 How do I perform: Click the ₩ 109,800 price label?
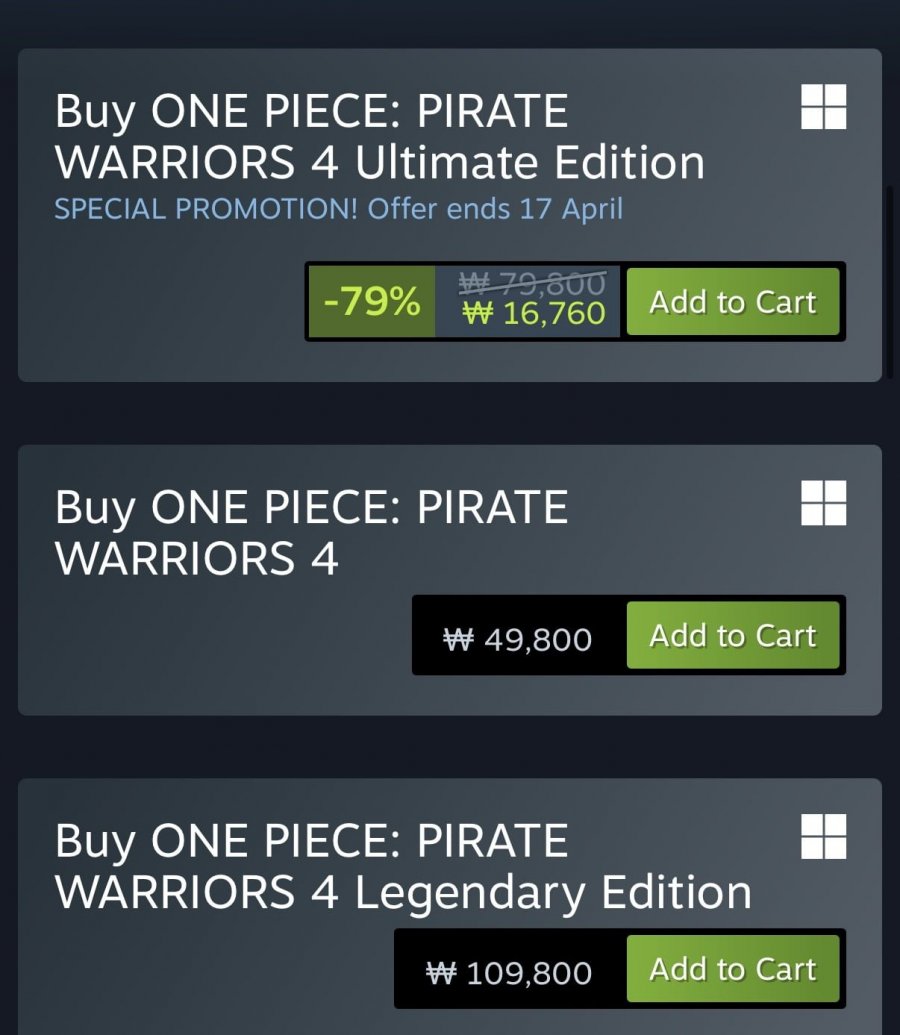[x=509, y=972]
